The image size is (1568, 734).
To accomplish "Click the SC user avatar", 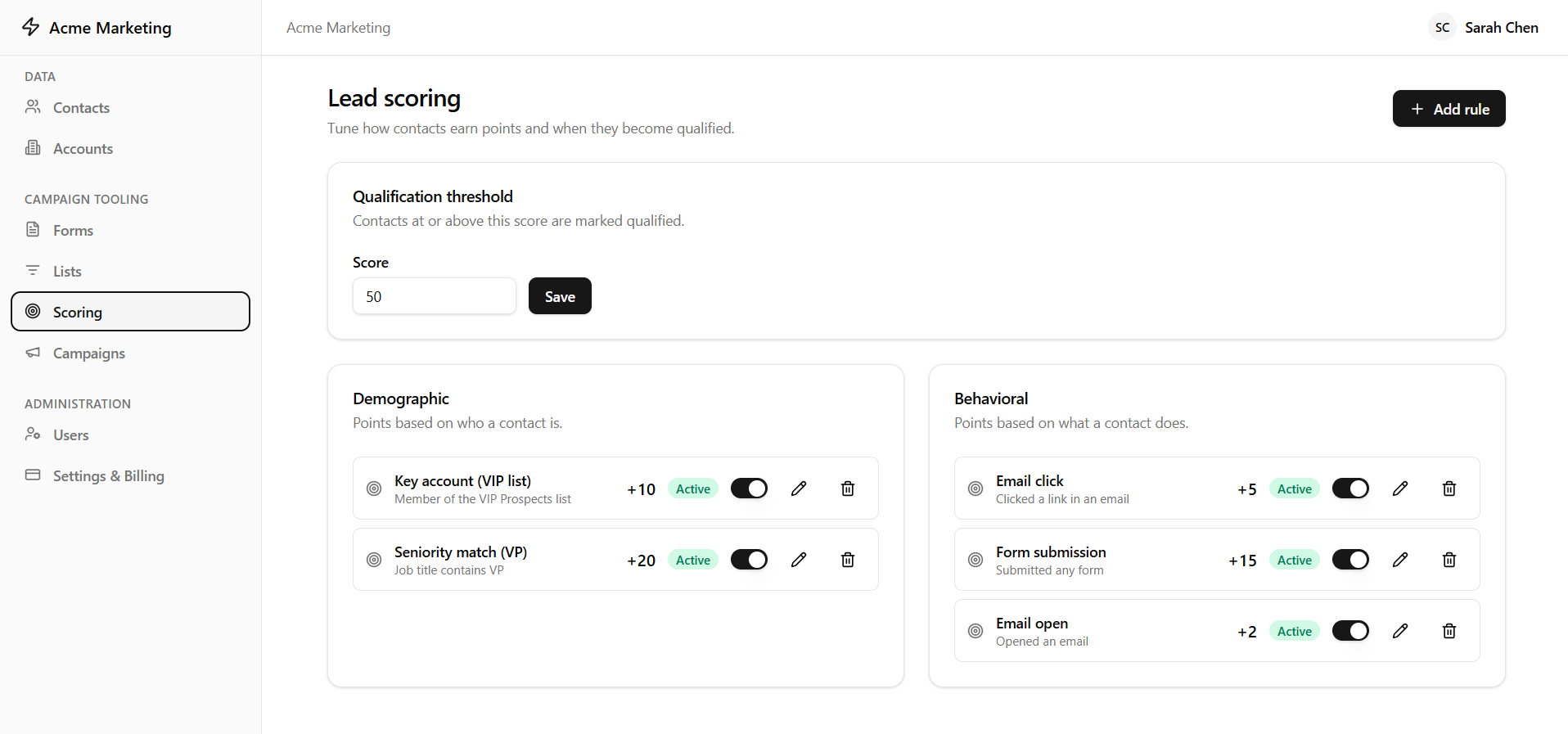I will 1442,27.
